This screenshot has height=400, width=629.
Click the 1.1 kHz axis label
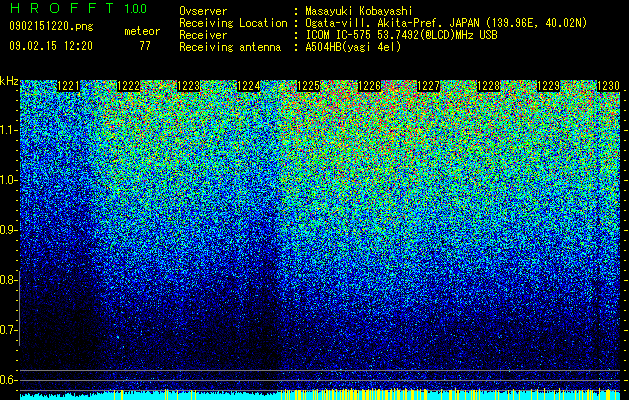(8, 130)
